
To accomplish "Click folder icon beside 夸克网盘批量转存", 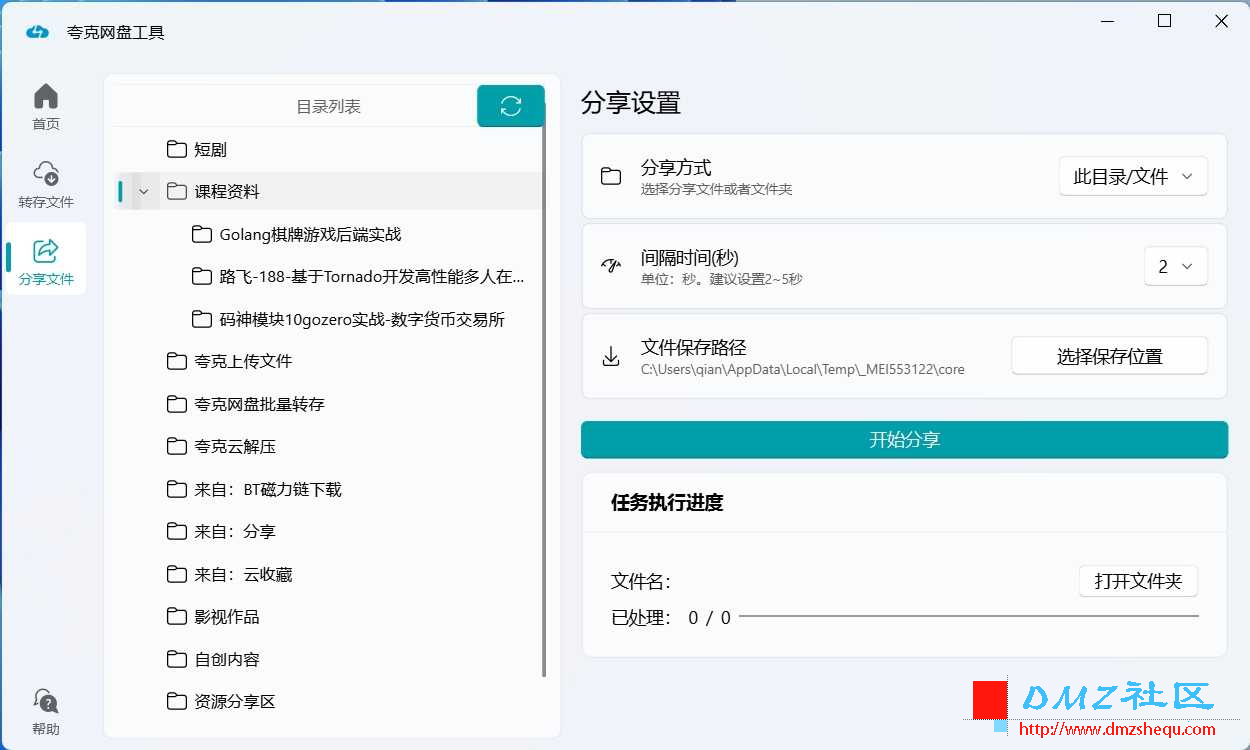I will click(177, 404).
